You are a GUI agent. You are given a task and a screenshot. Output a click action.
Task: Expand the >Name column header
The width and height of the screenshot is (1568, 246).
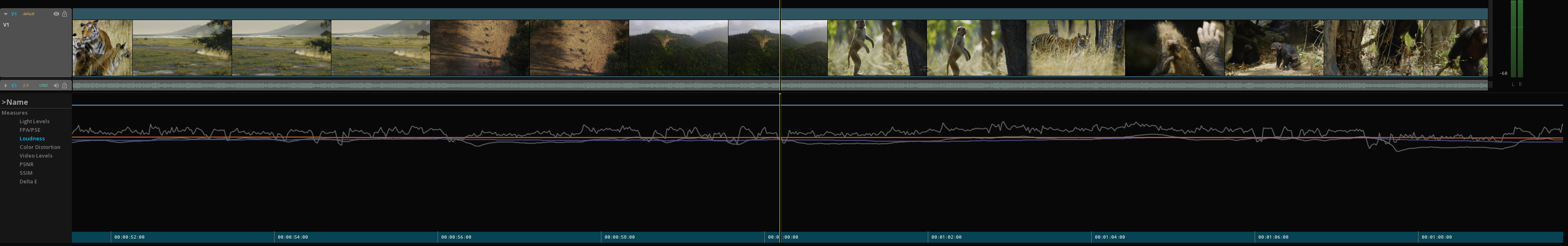(15, 103)
